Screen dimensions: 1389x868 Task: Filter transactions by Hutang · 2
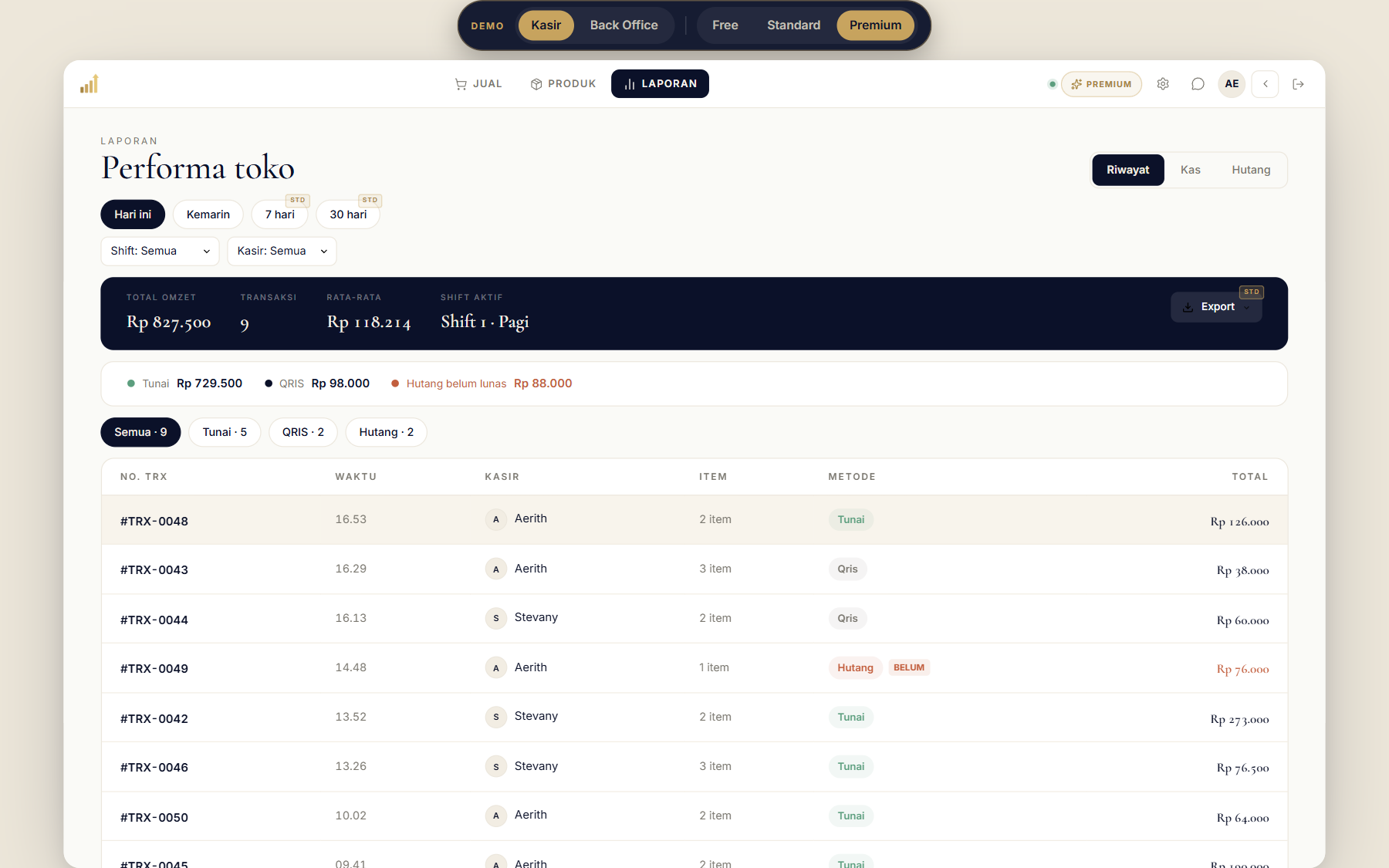pos(387,432)
